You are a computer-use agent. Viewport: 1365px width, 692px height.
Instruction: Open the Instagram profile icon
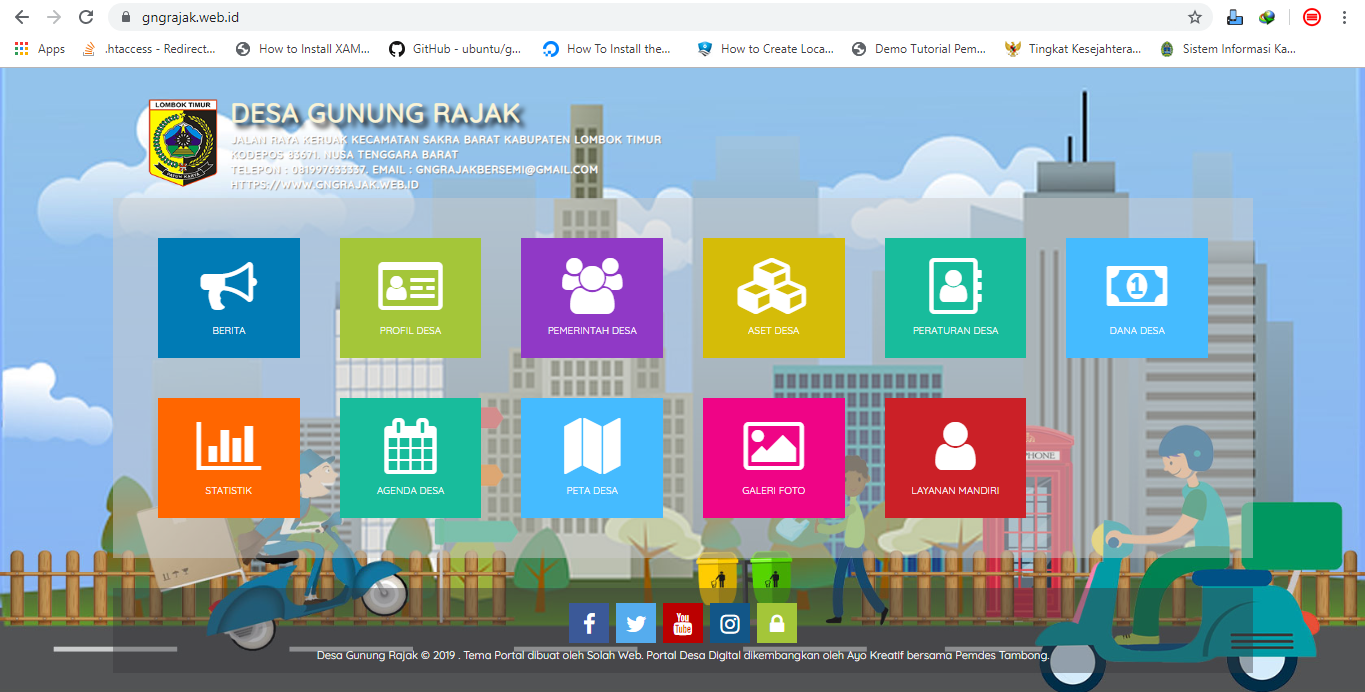(728, 622)
